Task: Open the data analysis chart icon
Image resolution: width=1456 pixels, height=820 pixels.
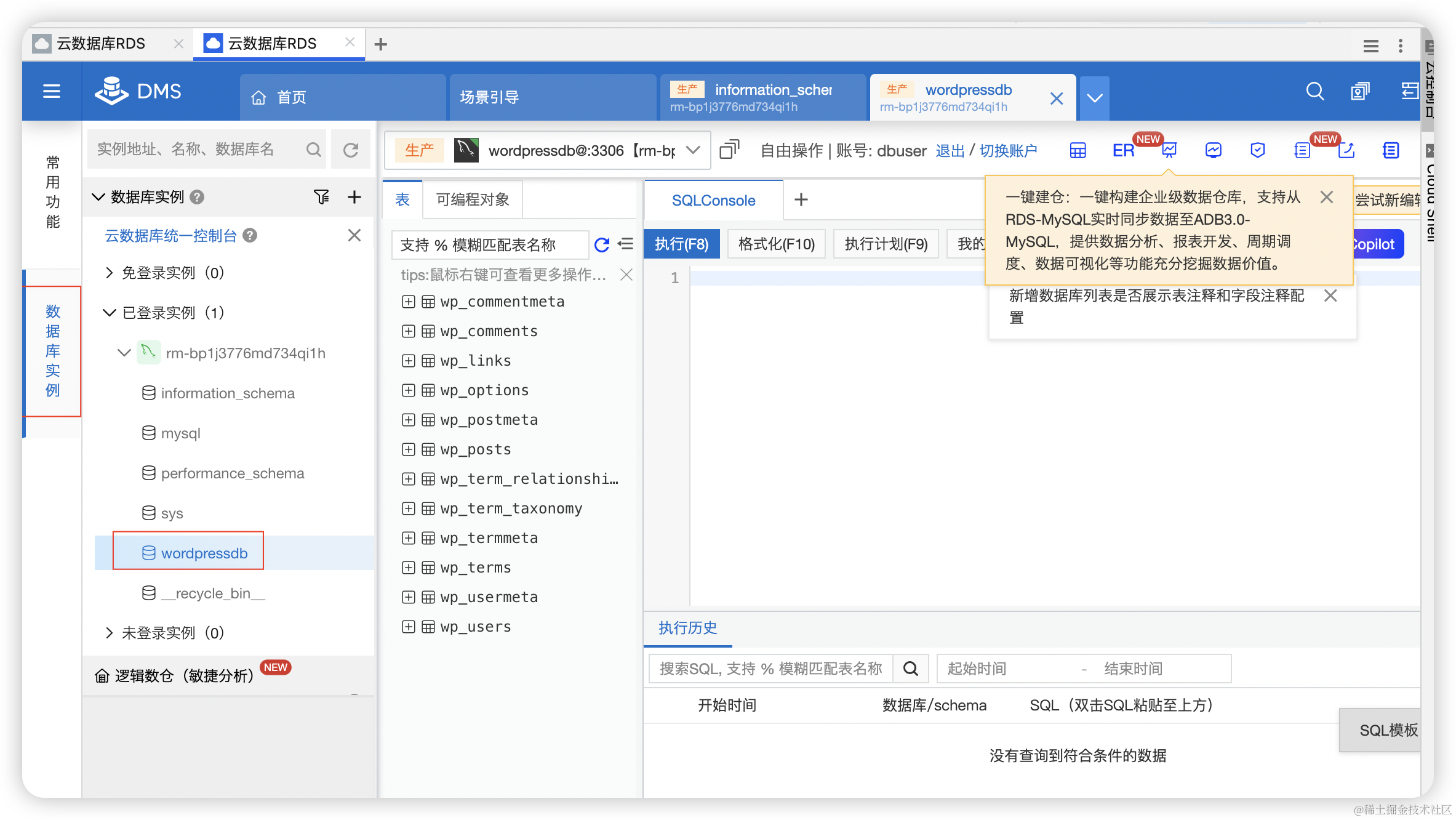Action: coord(1169,150)
